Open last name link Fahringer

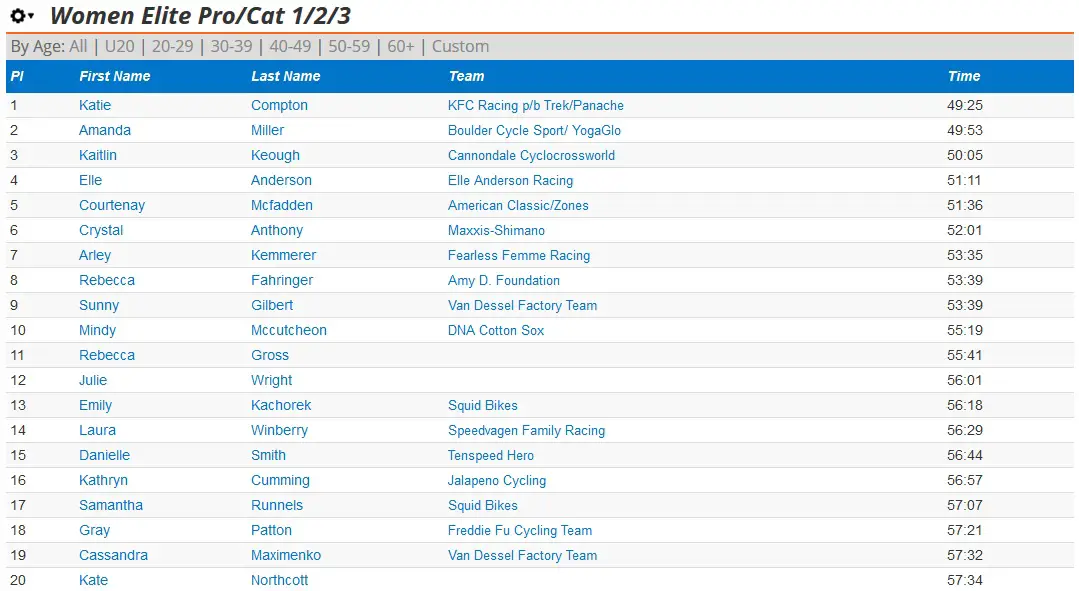[282, 280]
